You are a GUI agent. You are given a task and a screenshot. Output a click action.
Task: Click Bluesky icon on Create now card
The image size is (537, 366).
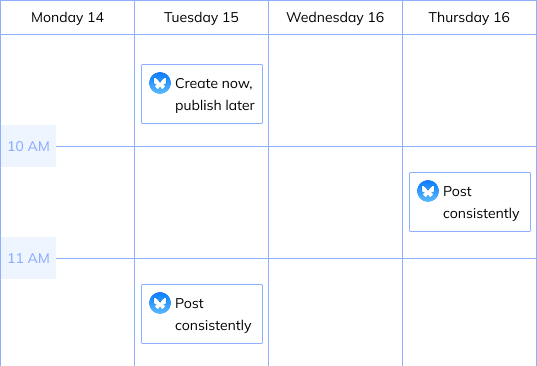coord(160,83)
